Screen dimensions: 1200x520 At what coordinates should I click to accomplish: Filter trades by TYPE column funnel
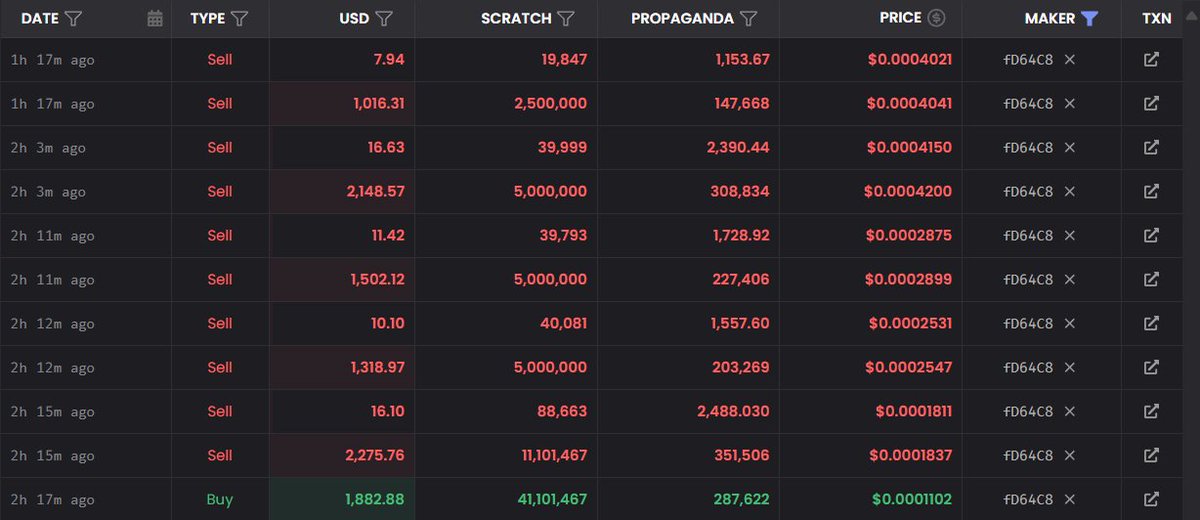(239, 18)
